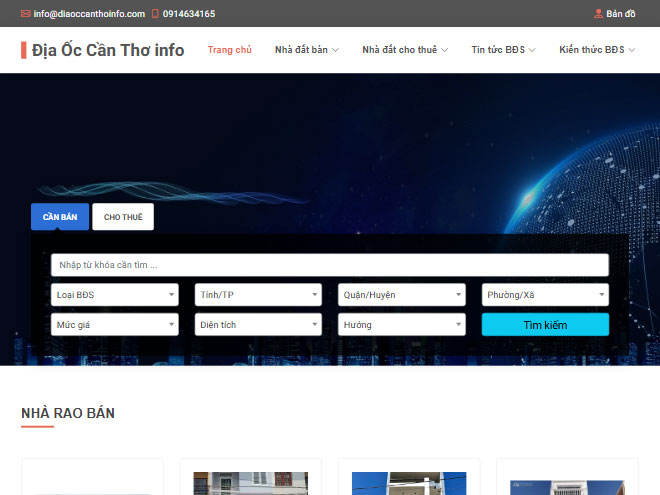Switch to the Cho thuê tab

pyautogui.click(x=123, y=217)
